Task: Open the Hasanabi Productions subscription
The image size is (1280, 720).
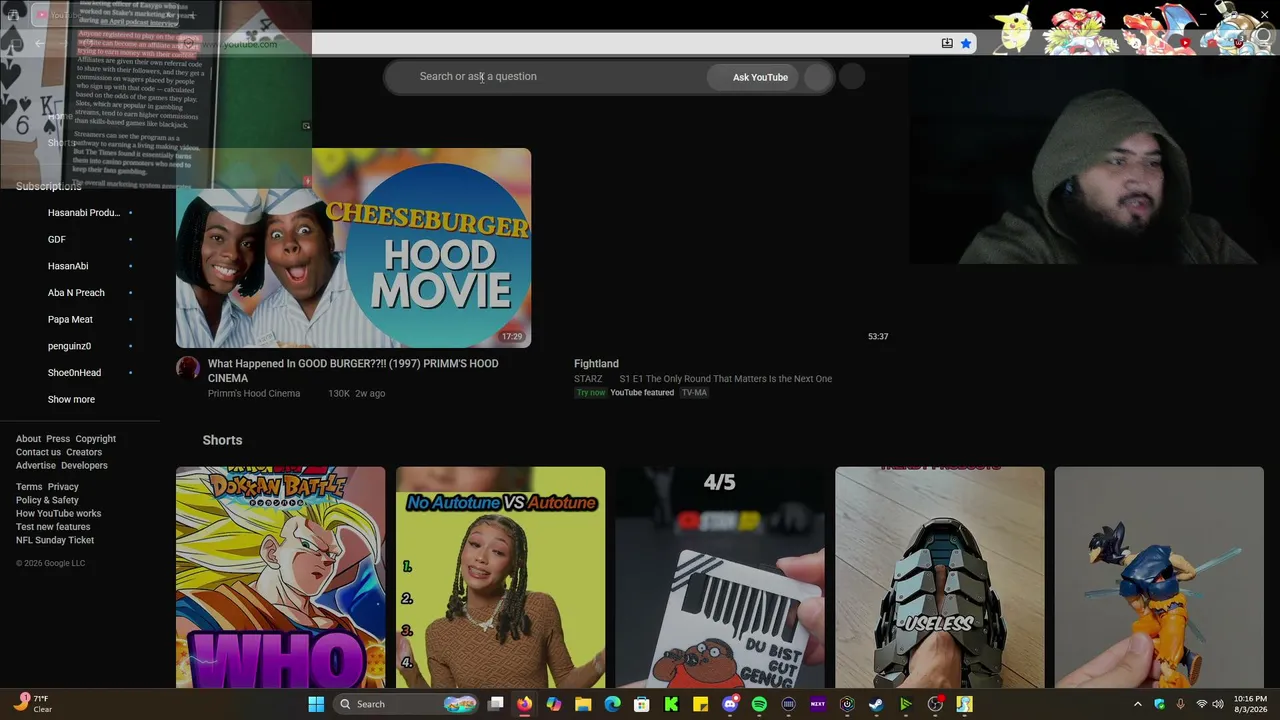Action: point(84,213)
